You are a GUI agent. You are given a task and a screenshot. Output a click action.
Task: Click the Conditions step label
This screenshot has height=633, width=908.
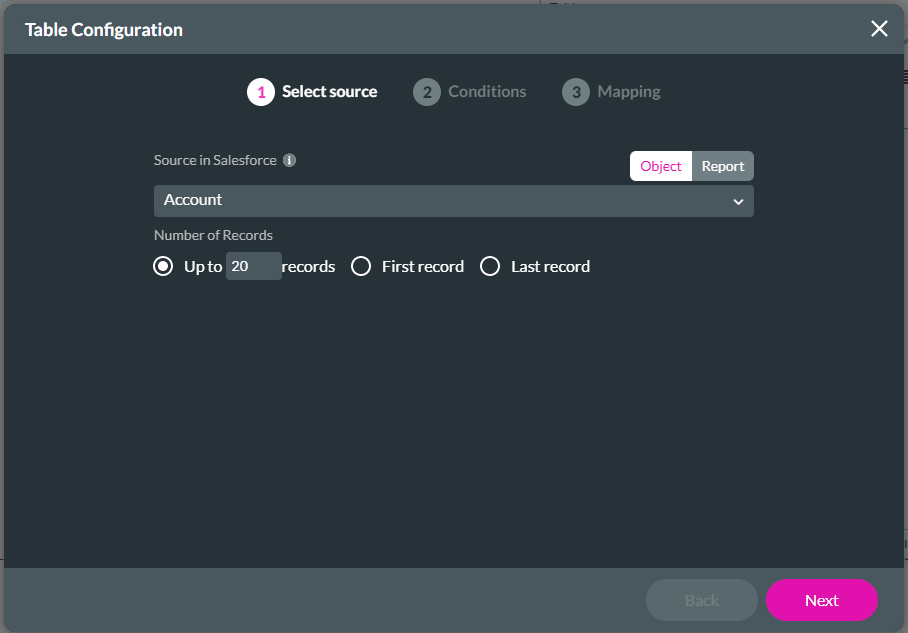[487, 91]
